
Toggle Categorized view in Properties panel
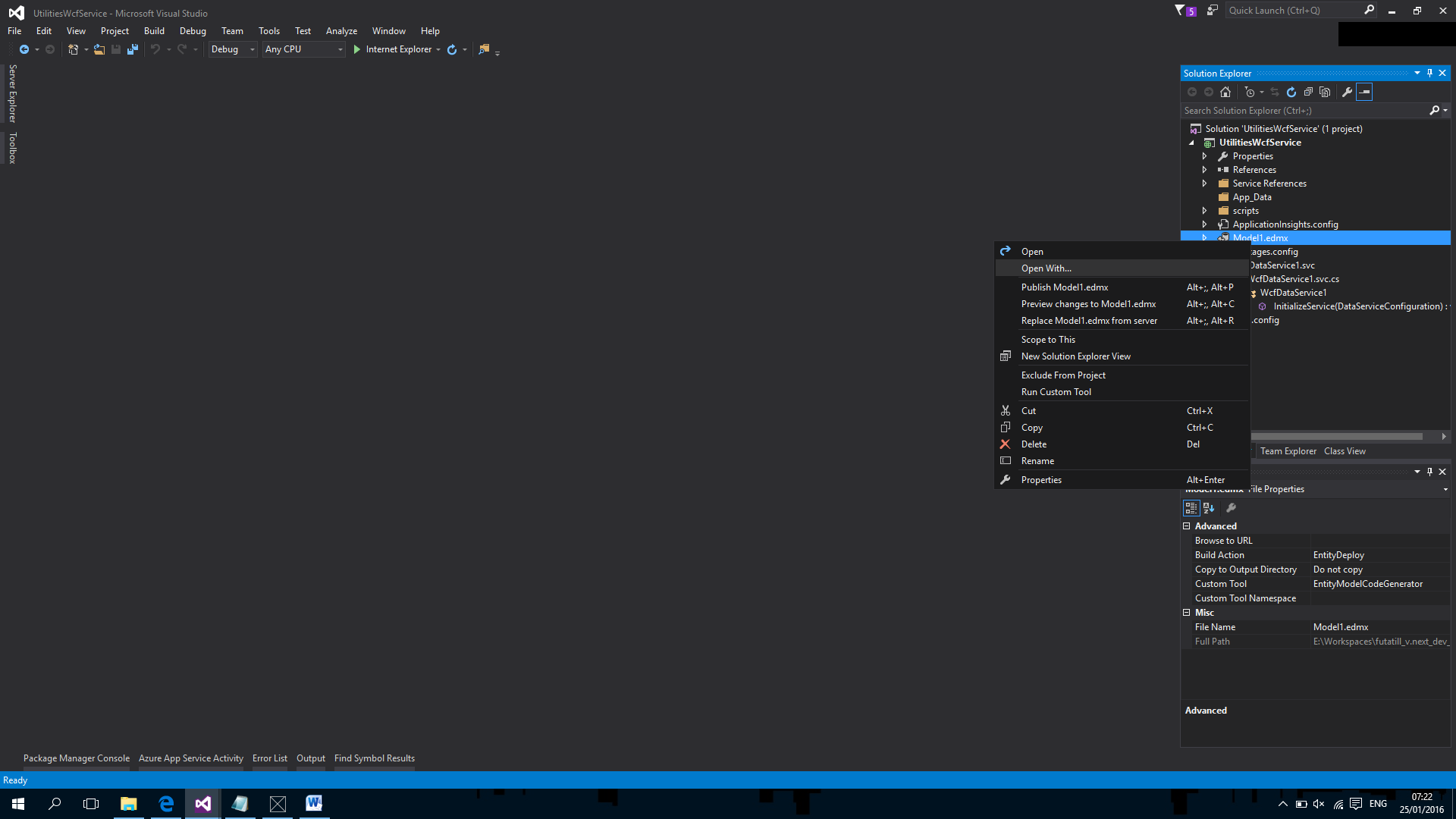pyautogui.click(x=1191, y=508)
